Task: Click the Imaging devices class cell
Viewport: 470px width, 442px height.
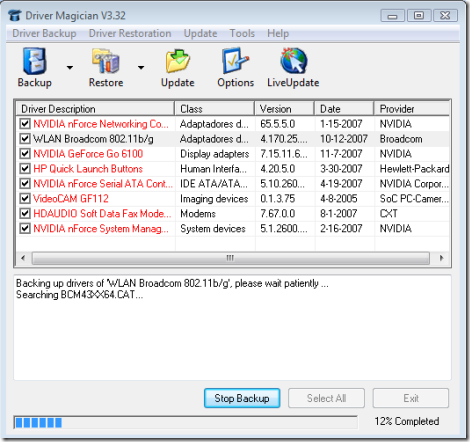Action: tap(214, 199)
